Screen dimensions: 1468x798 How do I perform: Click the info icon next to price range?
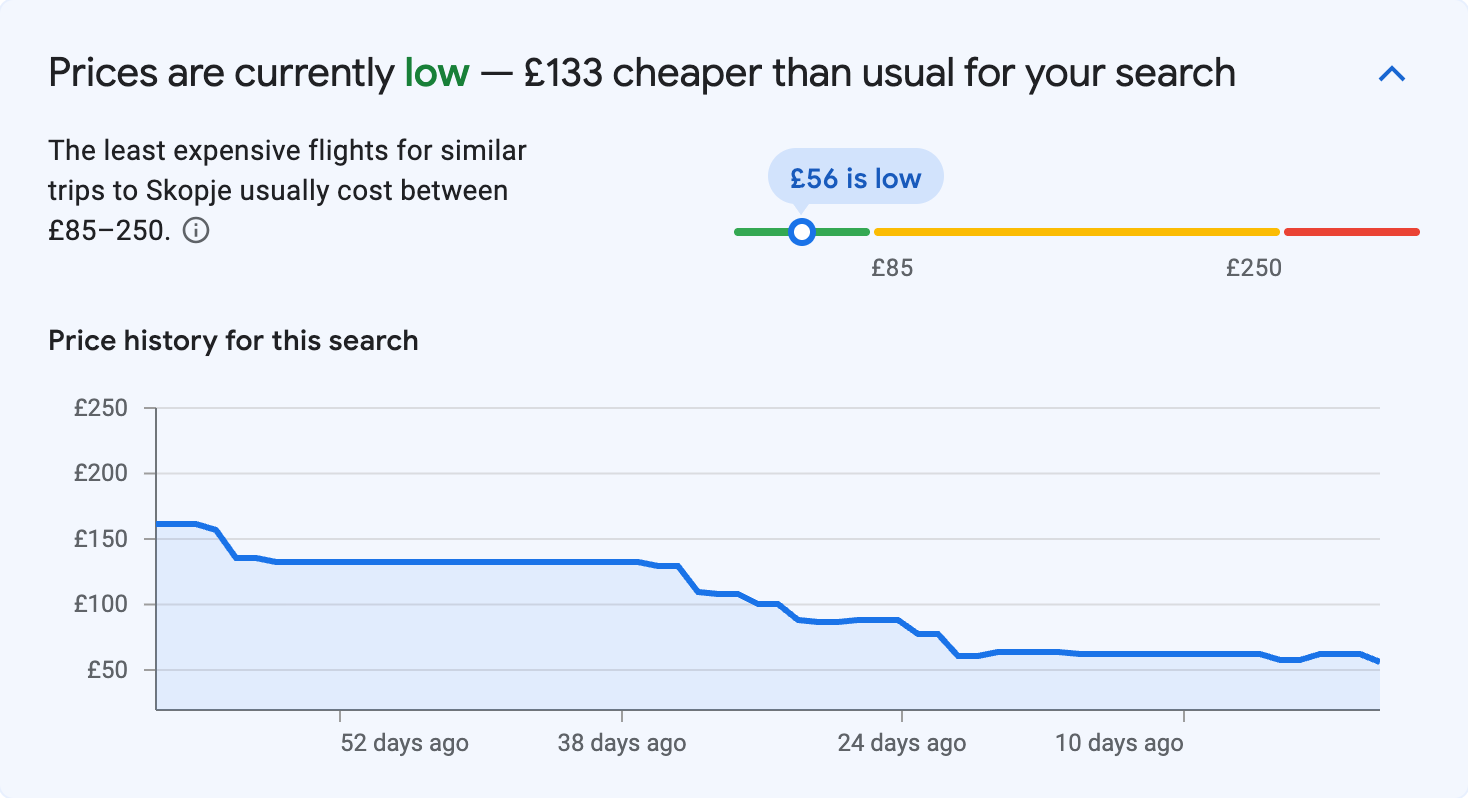point(197,230)
